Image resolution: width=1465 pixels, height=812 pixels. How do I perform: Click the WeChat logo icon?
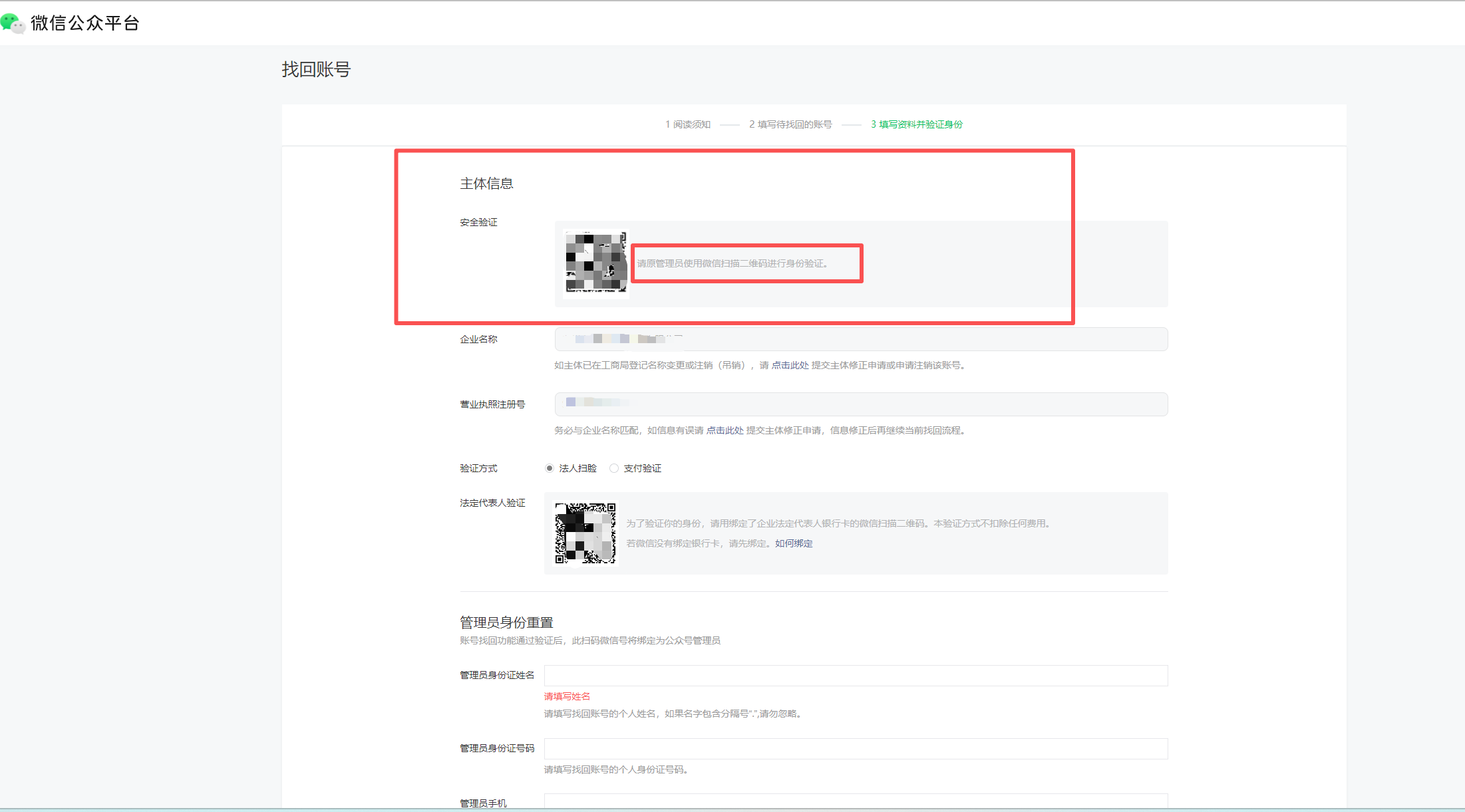12,23
